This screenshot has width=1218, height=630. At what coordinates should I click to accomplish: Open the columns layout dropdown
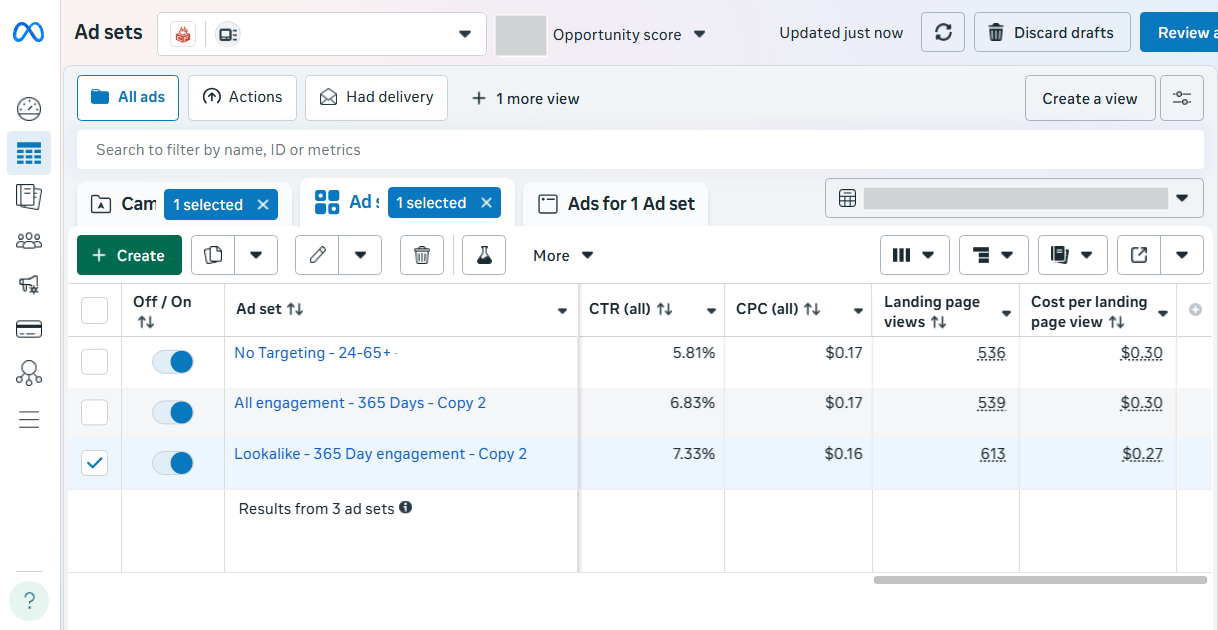click(914, 255)
